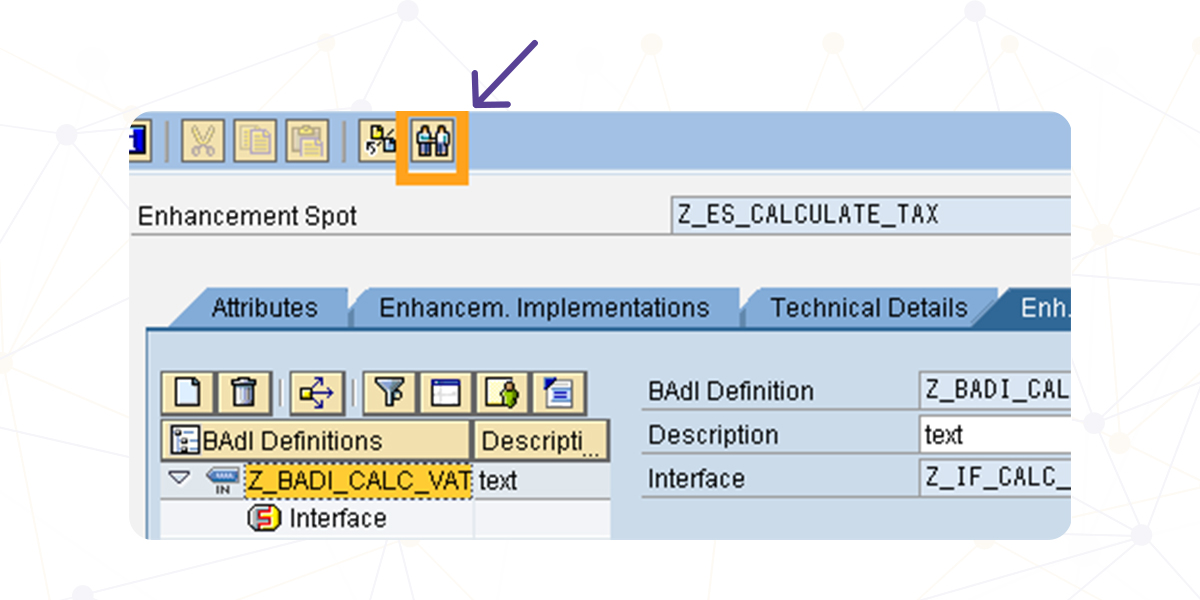
Task: Click the BAdI Definitions column header
Action: [314, 441]
